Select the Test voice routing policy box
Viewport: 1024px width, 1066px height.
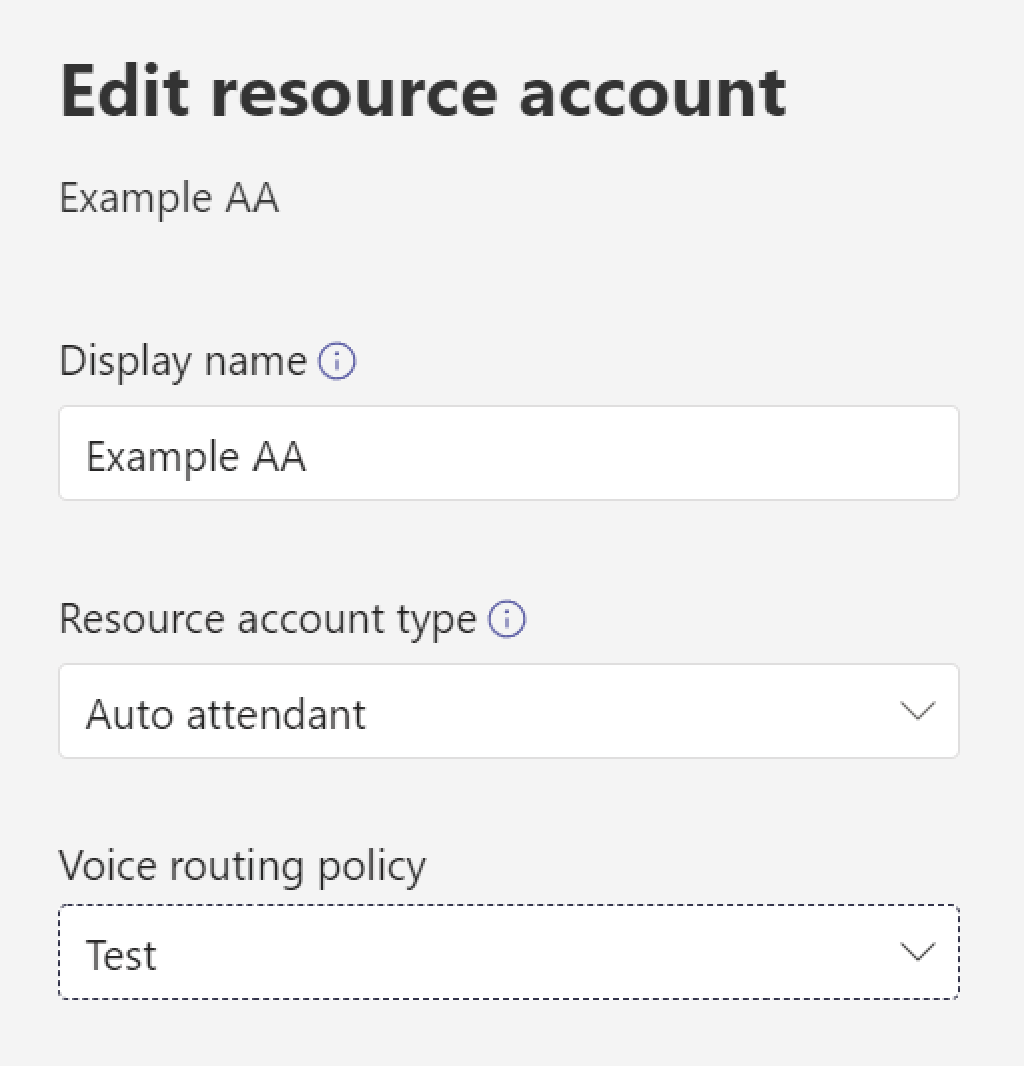tap(509, 952)
